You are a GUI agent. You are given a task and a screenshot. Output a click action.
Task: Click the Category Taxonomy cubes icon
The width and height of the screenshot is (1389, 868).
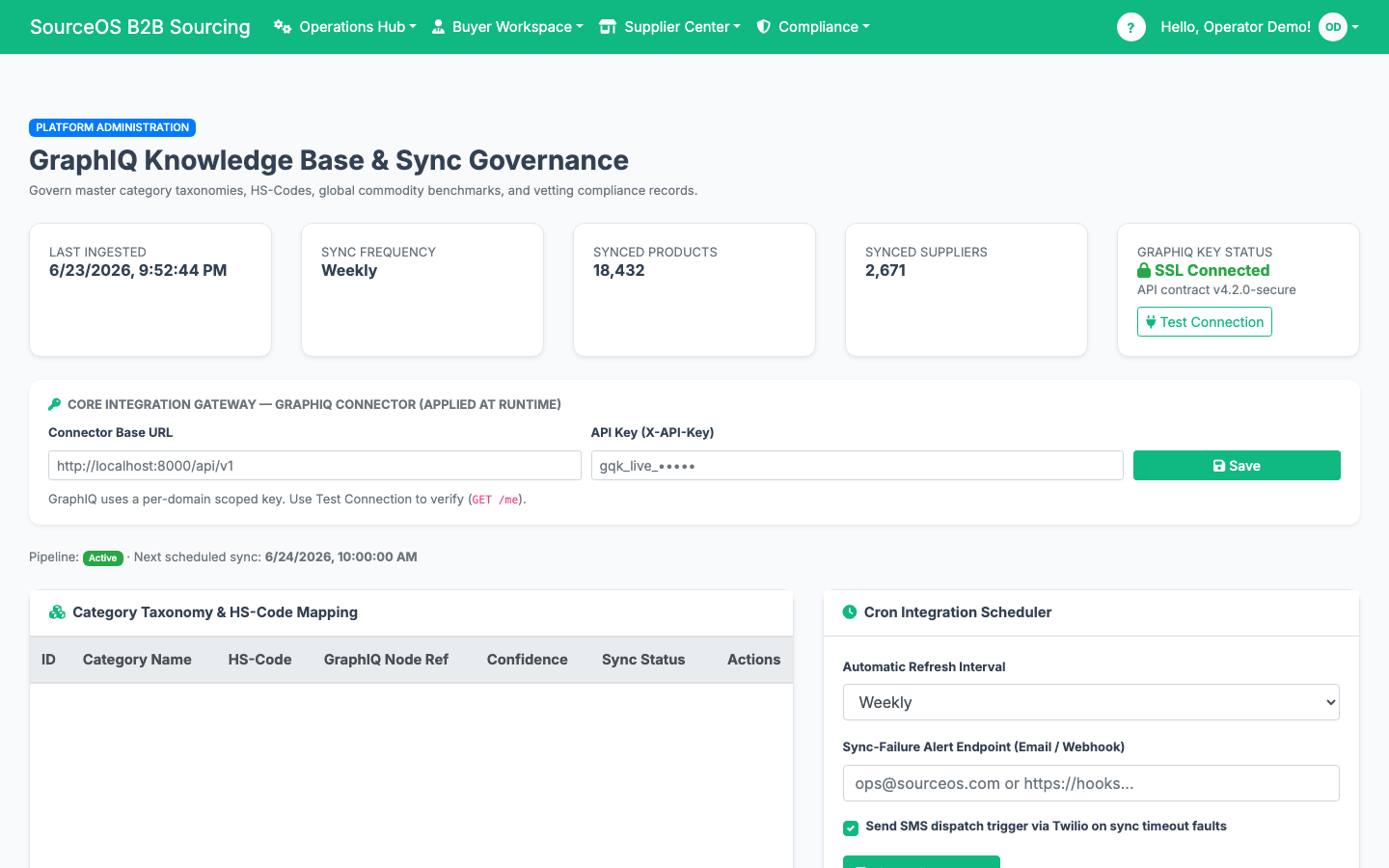point(57,612)
